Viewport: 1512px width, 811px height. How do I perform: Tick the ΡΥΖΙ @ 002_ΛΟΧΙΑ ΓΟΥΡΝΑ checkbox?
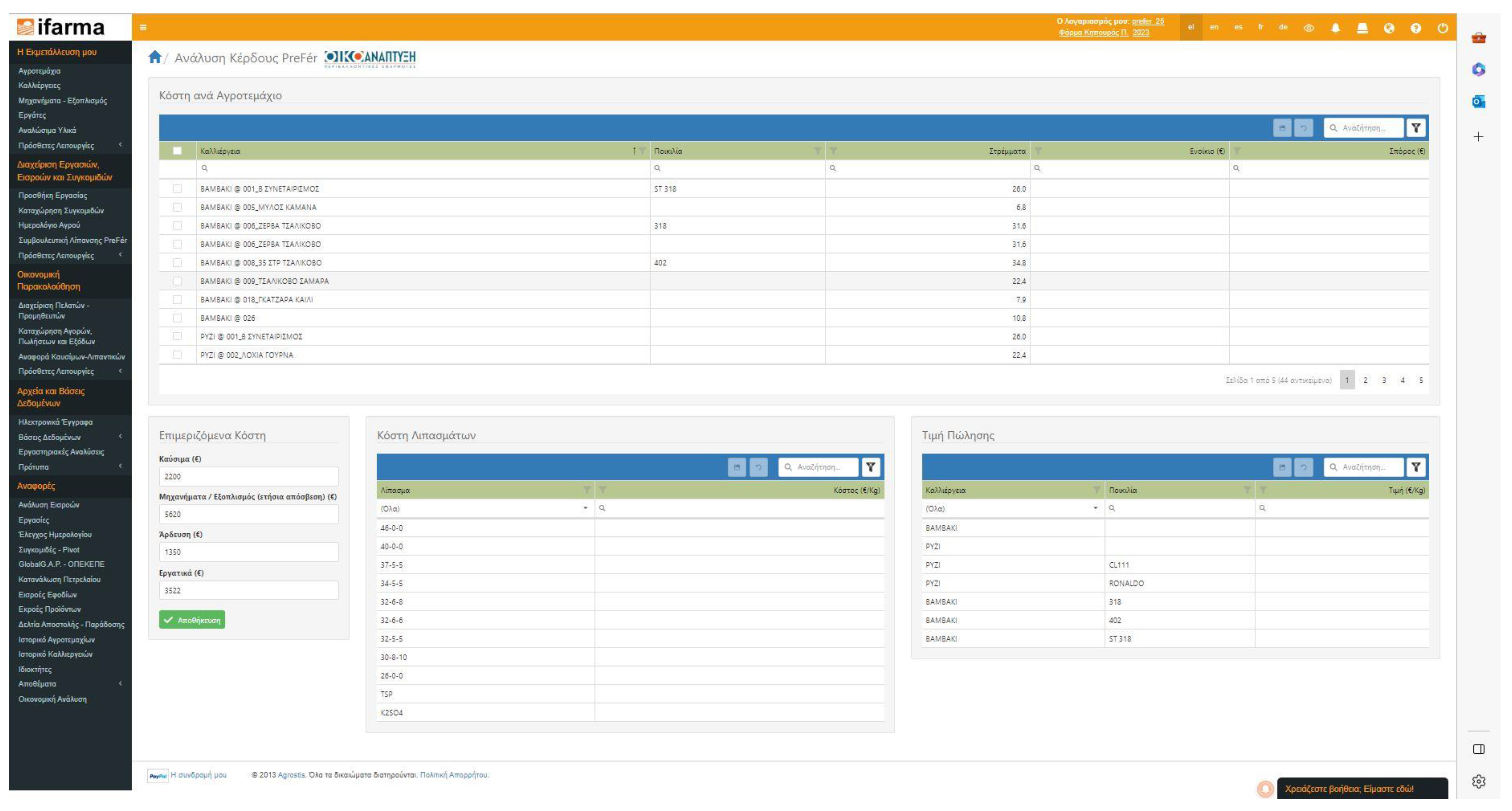click(177, 355)
